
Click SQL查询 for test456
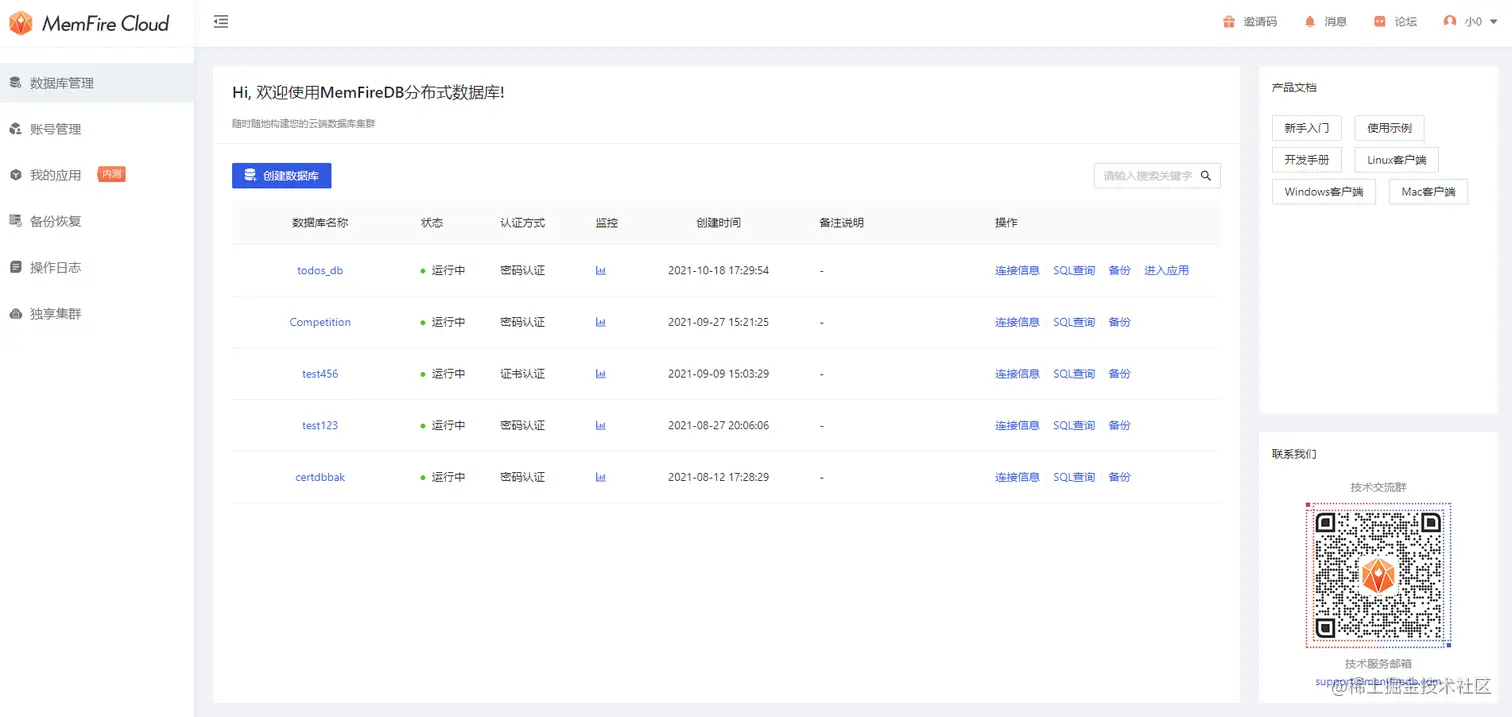pyautogui.click(x=1074, y=374)
